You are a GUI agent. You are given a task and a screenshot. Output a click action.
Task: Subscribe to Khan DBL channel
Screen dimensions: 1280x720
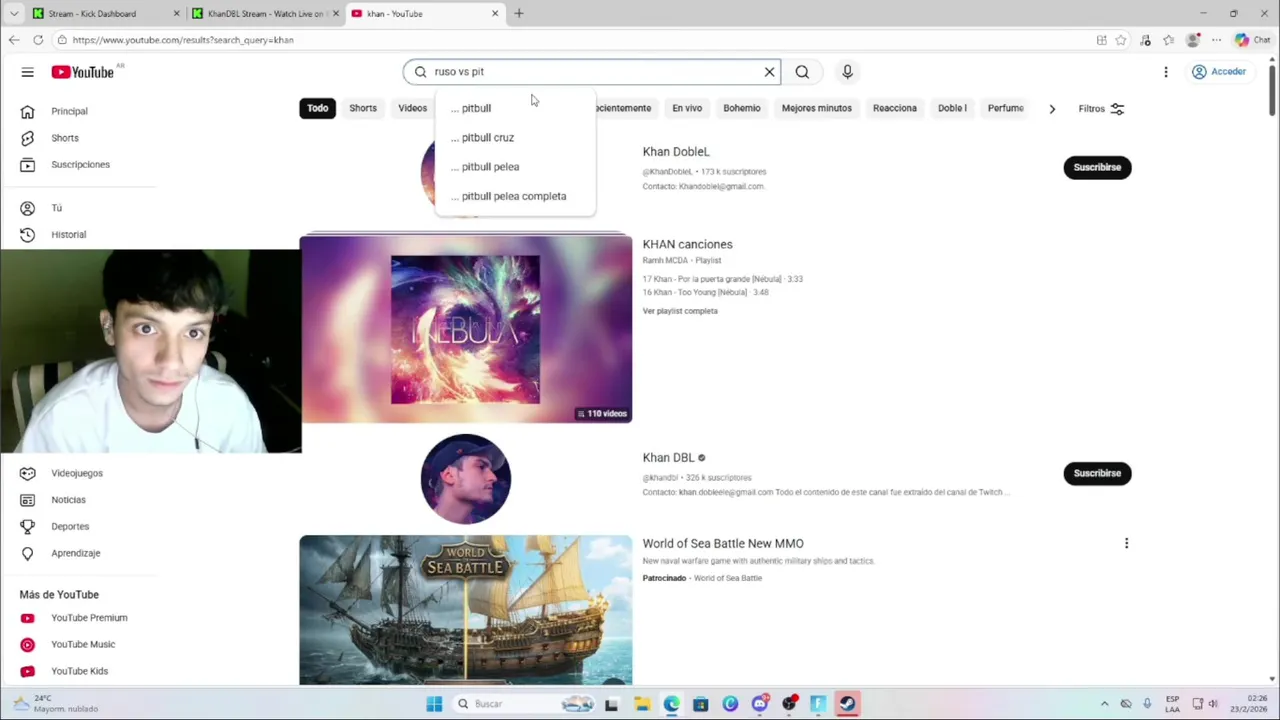(x=1097, y=473)
